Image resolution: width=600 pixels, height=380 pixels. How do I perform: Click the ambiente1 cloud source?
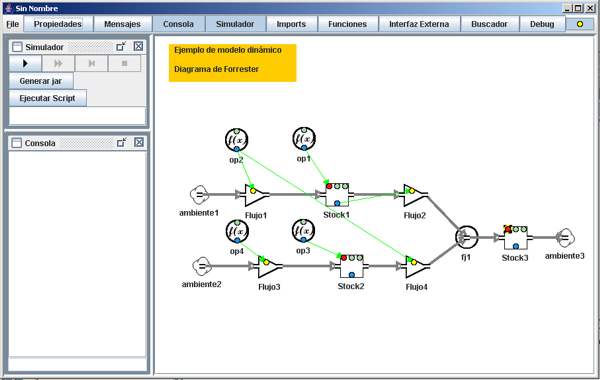[199, 195]
